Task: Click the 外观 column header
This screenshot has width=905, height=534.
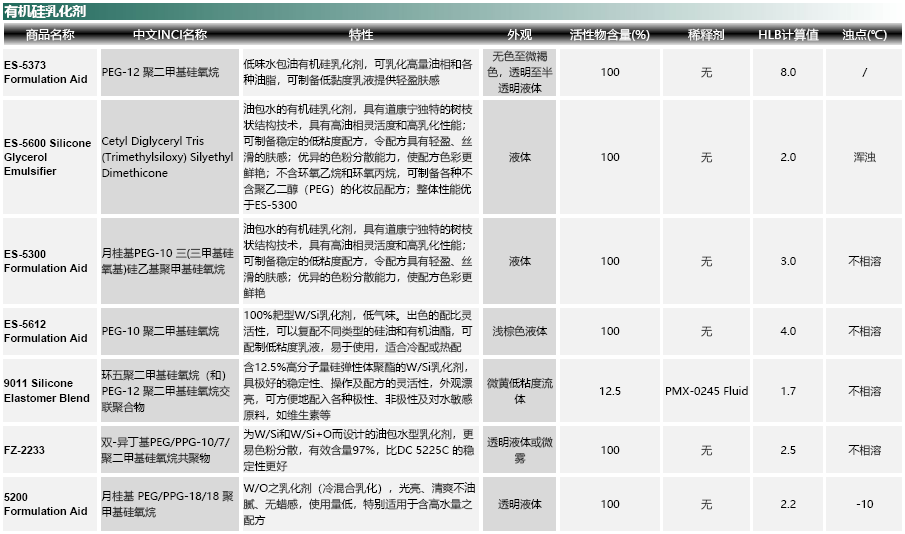Action: pos(519,34)
